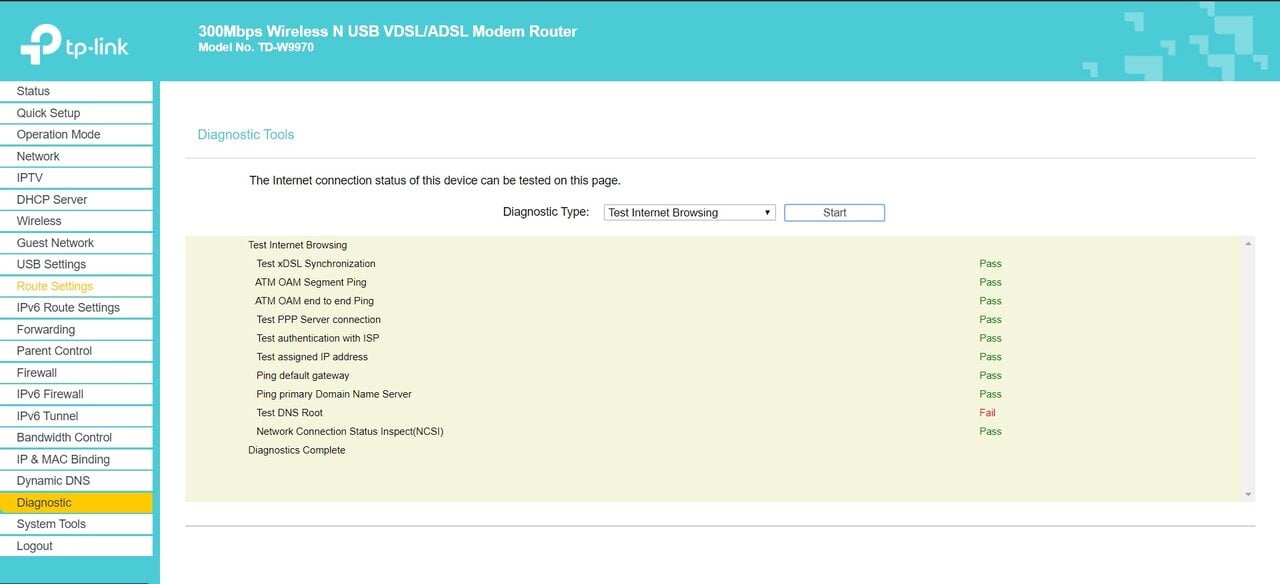The height and width of the screenshot is (584, 1280).
Task: Click 'Ping primary Domain Name Server' text
Action: pos(334,394)
